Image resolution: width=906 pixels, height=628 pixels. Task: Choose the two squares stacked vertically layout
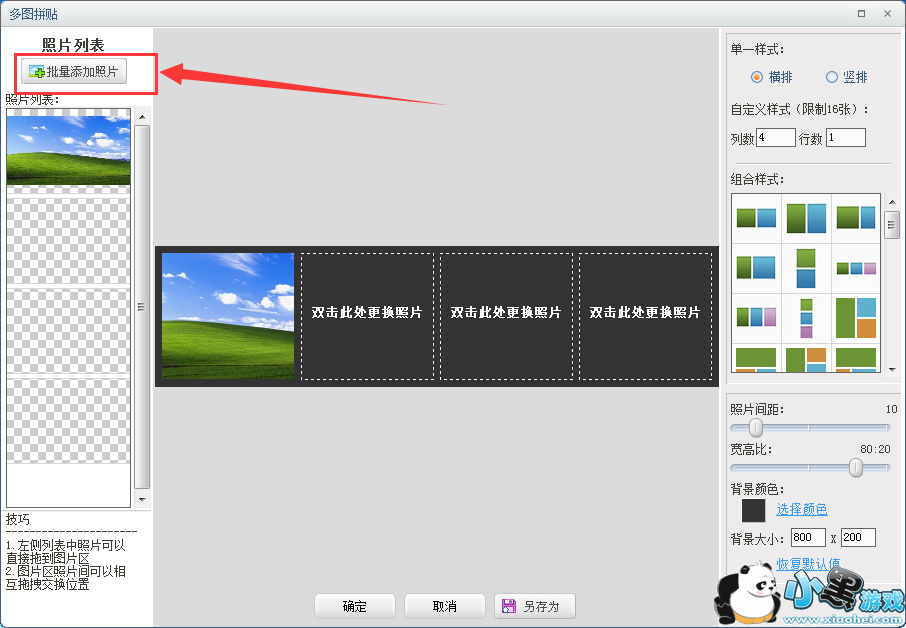coord(806,268)
